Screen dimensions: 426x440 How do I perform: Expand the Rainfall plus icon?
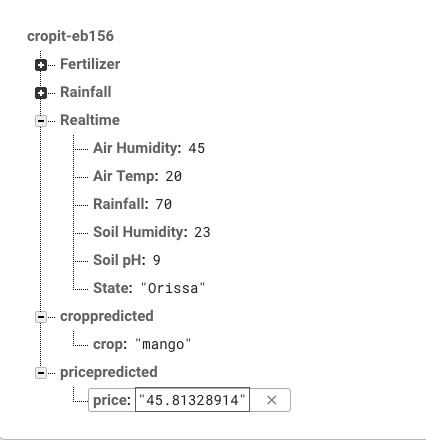(41, 93)
